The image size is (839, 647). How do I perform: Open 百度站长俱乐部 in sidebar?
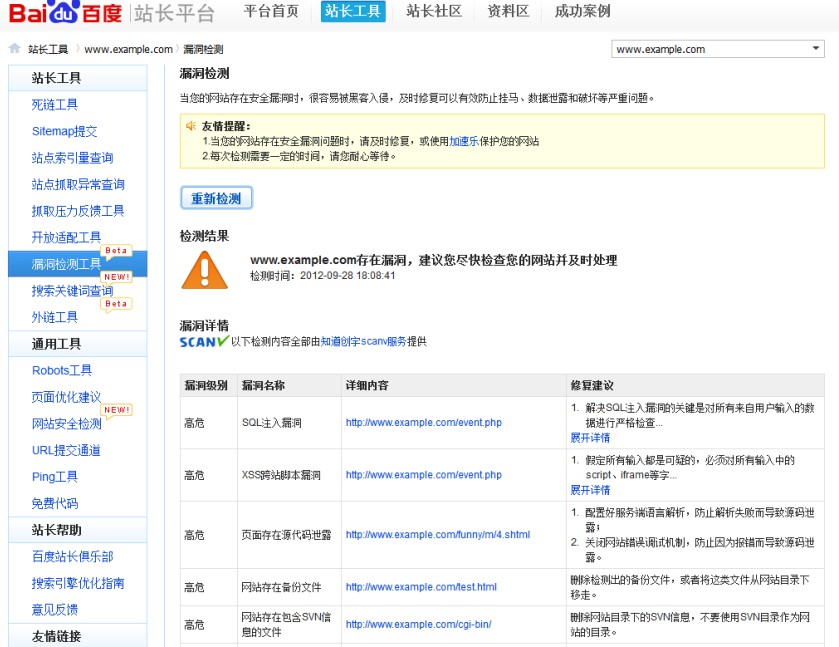click(72, 557)
